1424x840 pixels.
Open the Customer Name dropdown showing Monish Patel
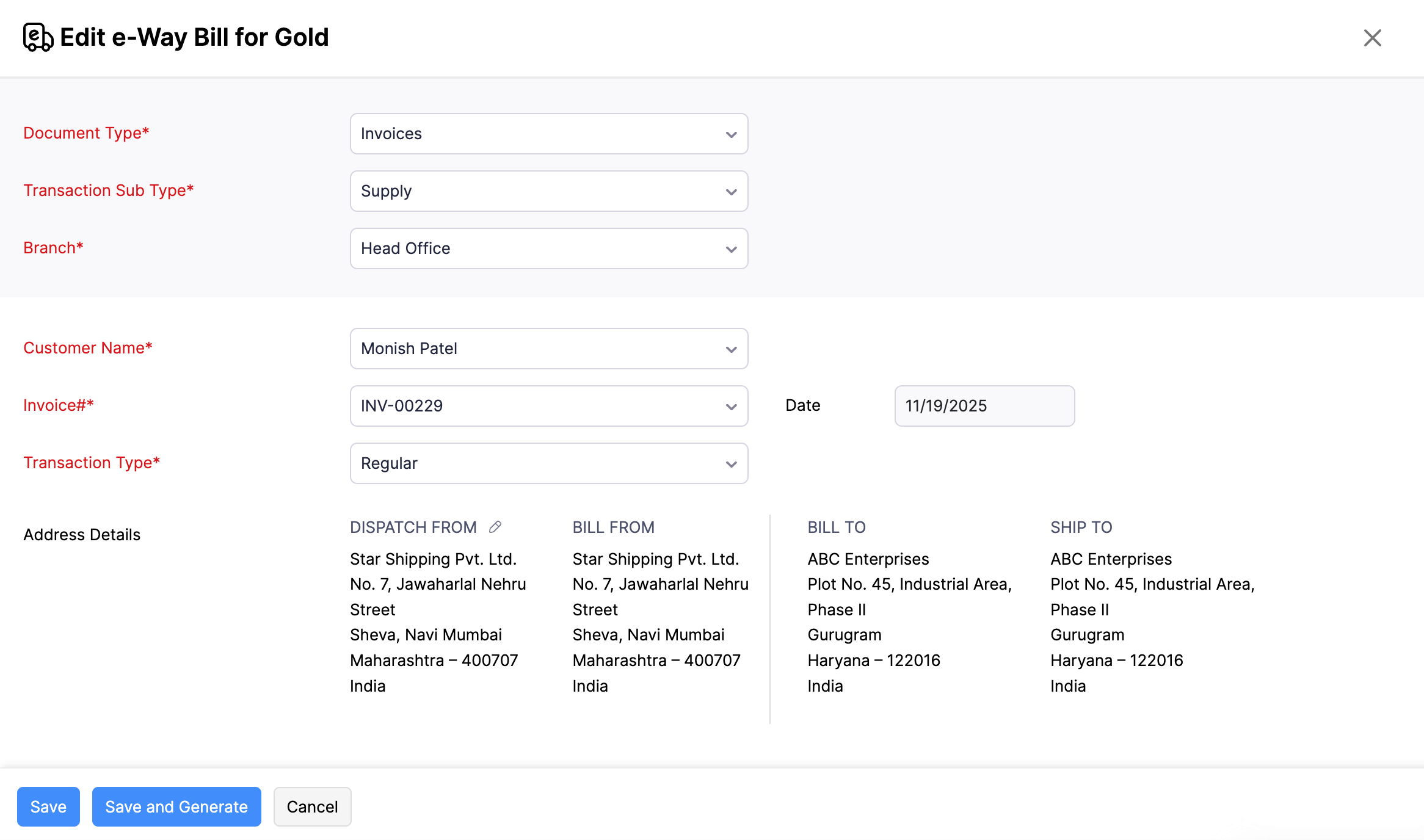click(x=548, y=349)
